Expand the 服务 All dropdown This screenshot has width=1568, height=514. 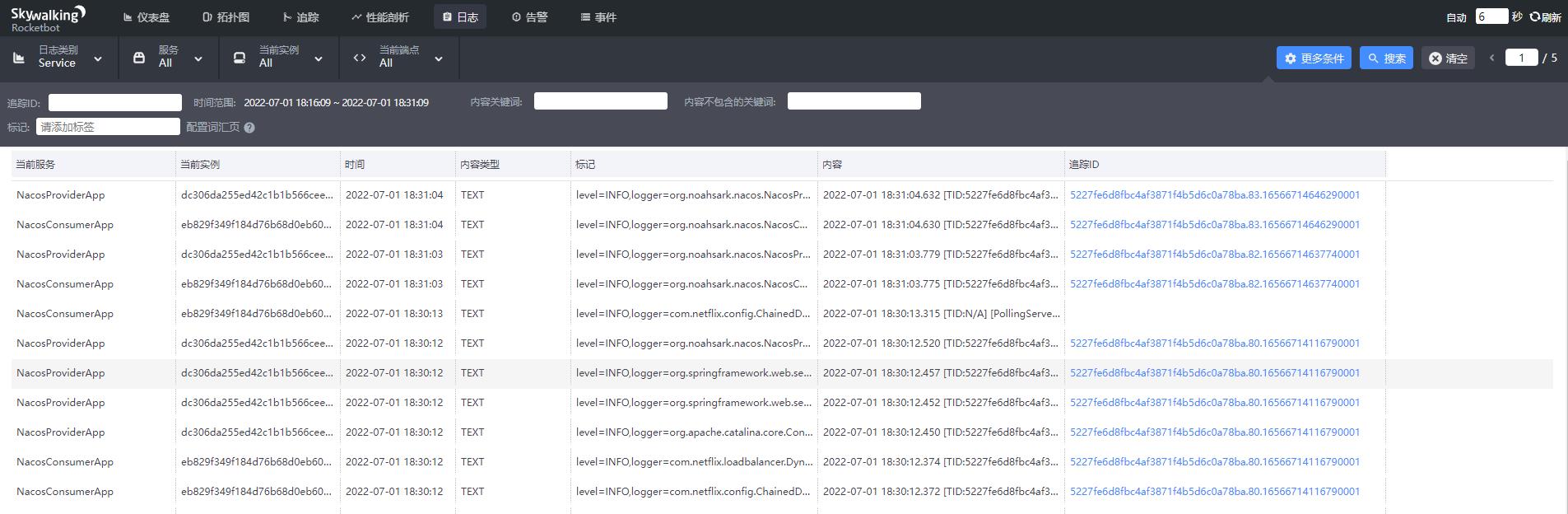168,58
